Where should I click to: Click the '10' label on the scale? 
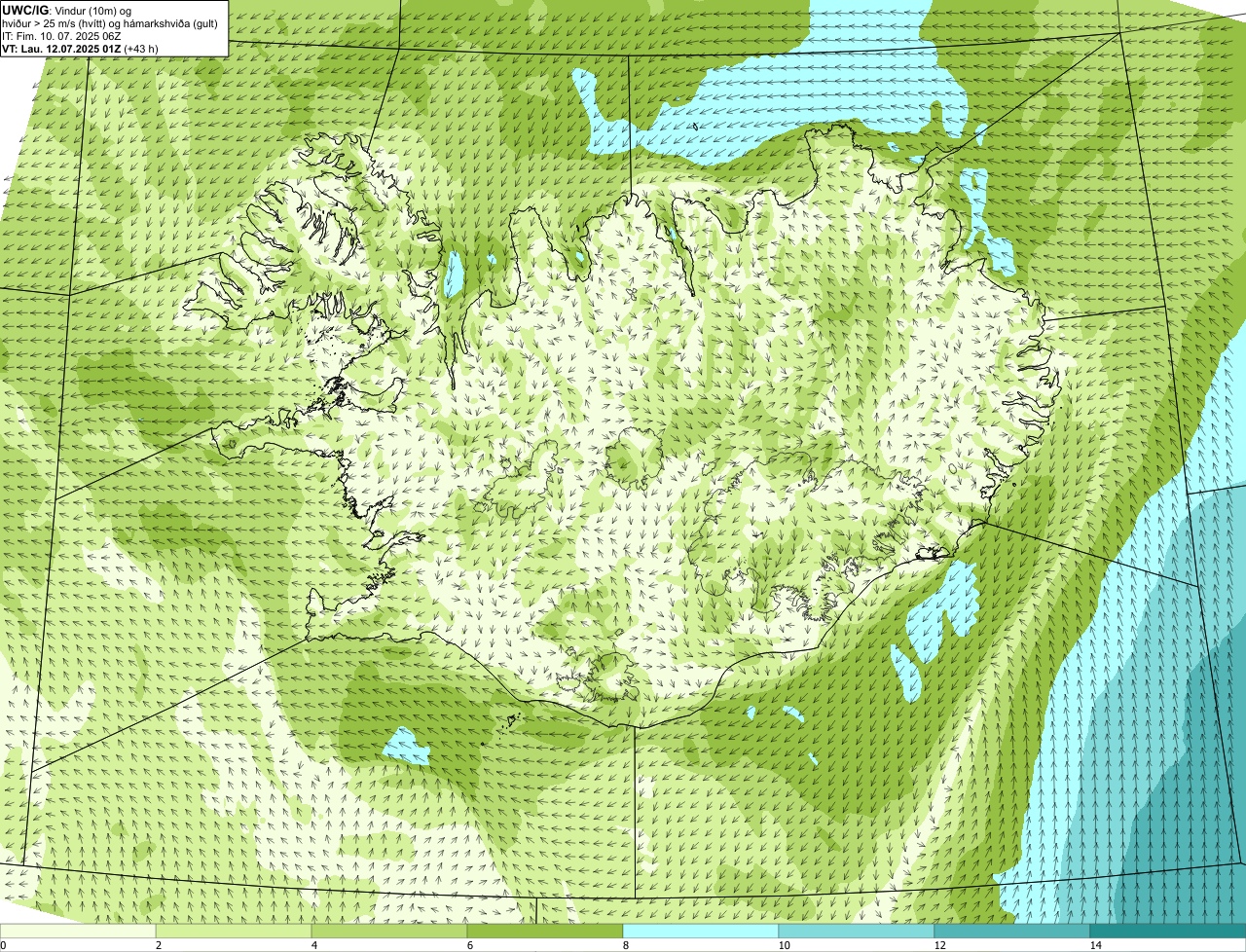tap(784, 945)
